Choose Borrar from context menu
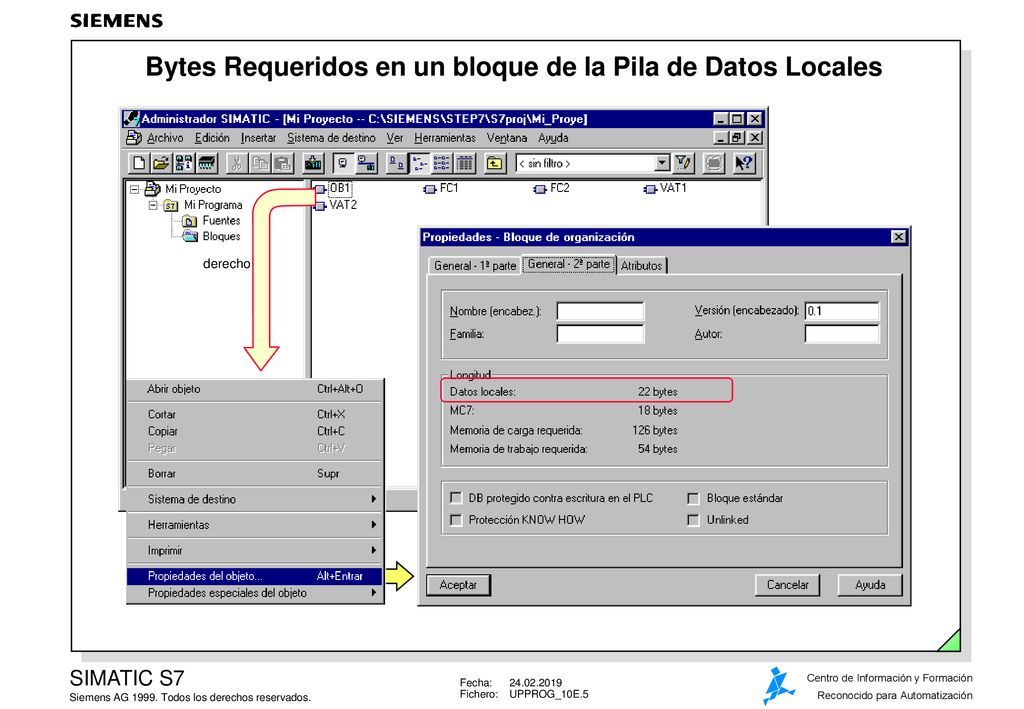 click(255, 474)
